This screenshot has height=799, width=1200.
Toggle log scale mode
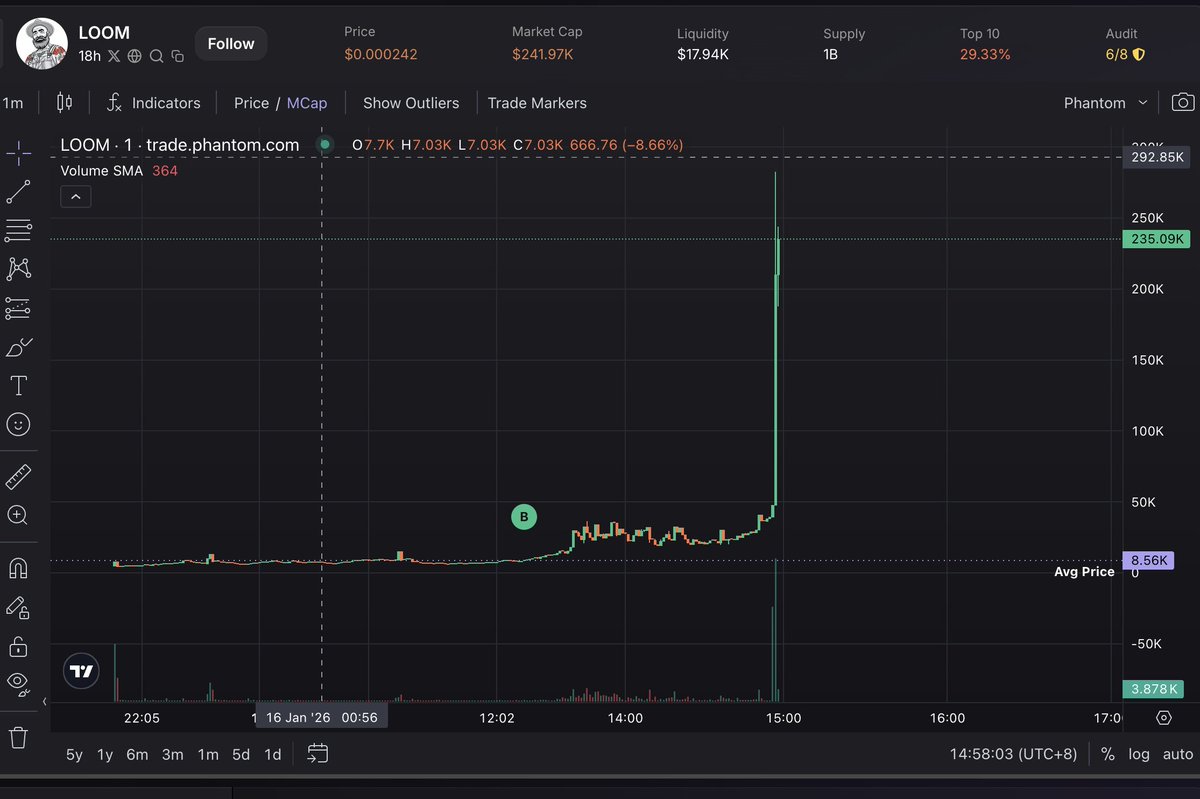coord(1139,754)
